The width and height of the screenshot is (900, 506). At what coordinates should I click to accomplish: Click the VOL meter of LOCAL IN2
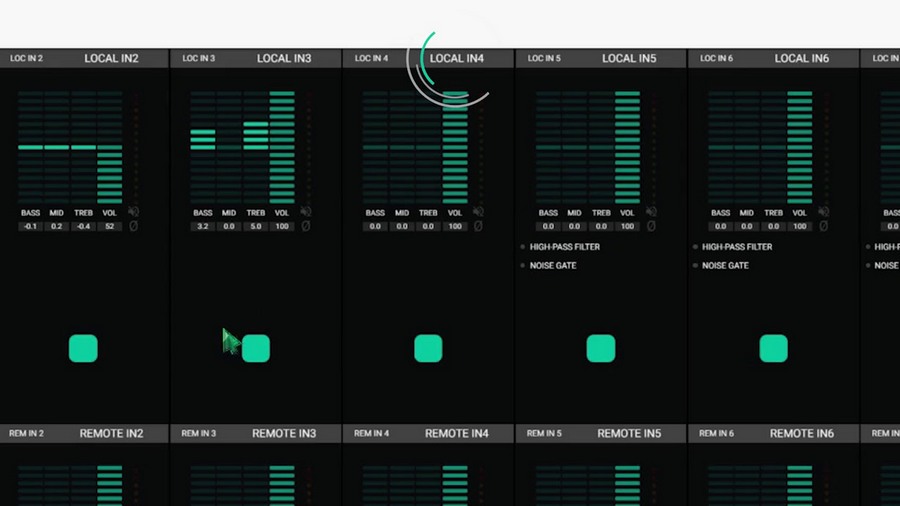coord(110,148)
